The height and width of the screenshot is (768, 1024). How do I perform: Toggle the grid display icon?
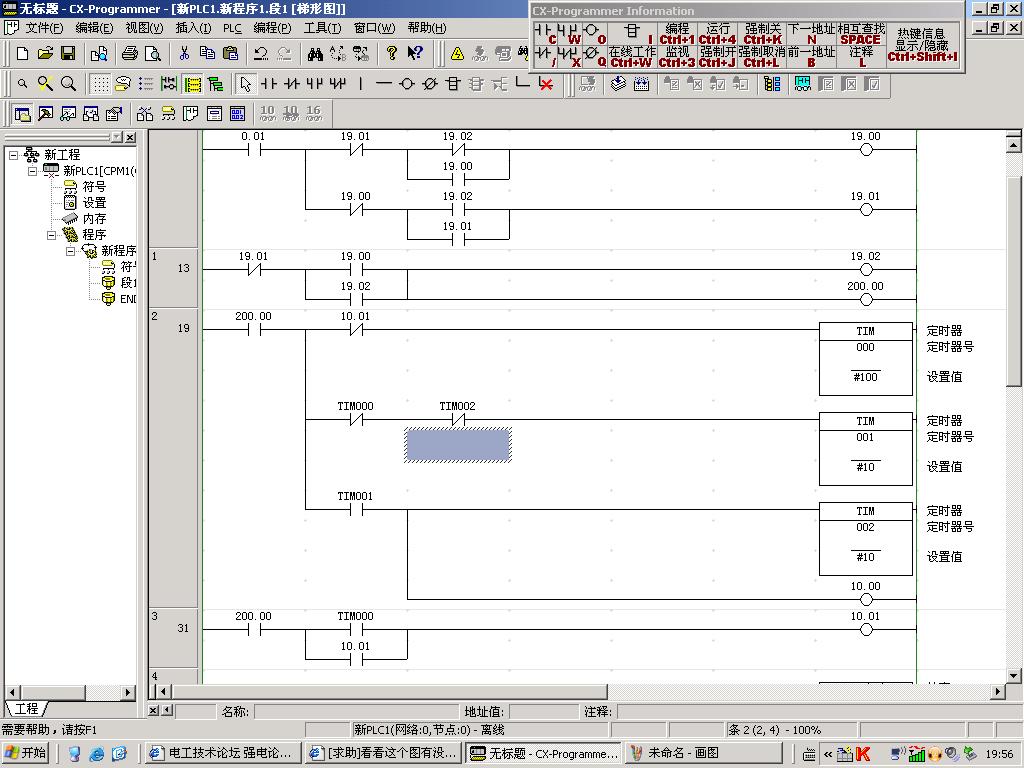(100, 84)
